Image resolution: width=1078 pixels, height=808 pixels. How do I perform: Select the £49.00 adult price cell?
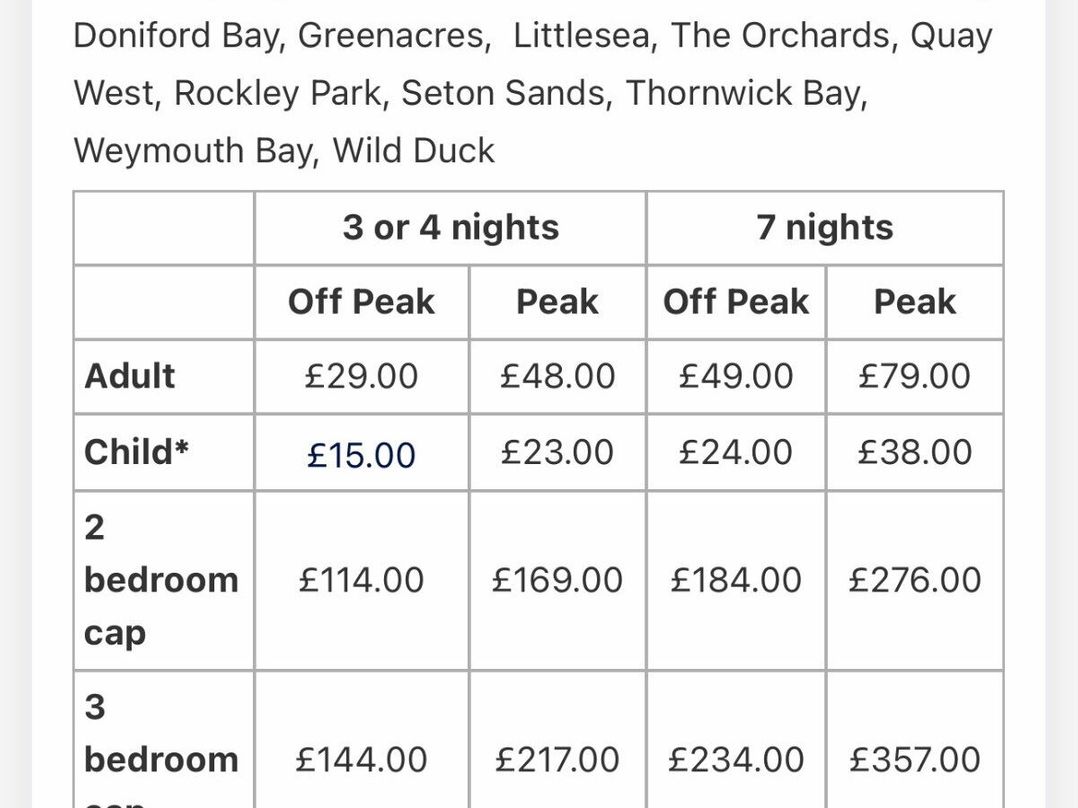[735, 376]
